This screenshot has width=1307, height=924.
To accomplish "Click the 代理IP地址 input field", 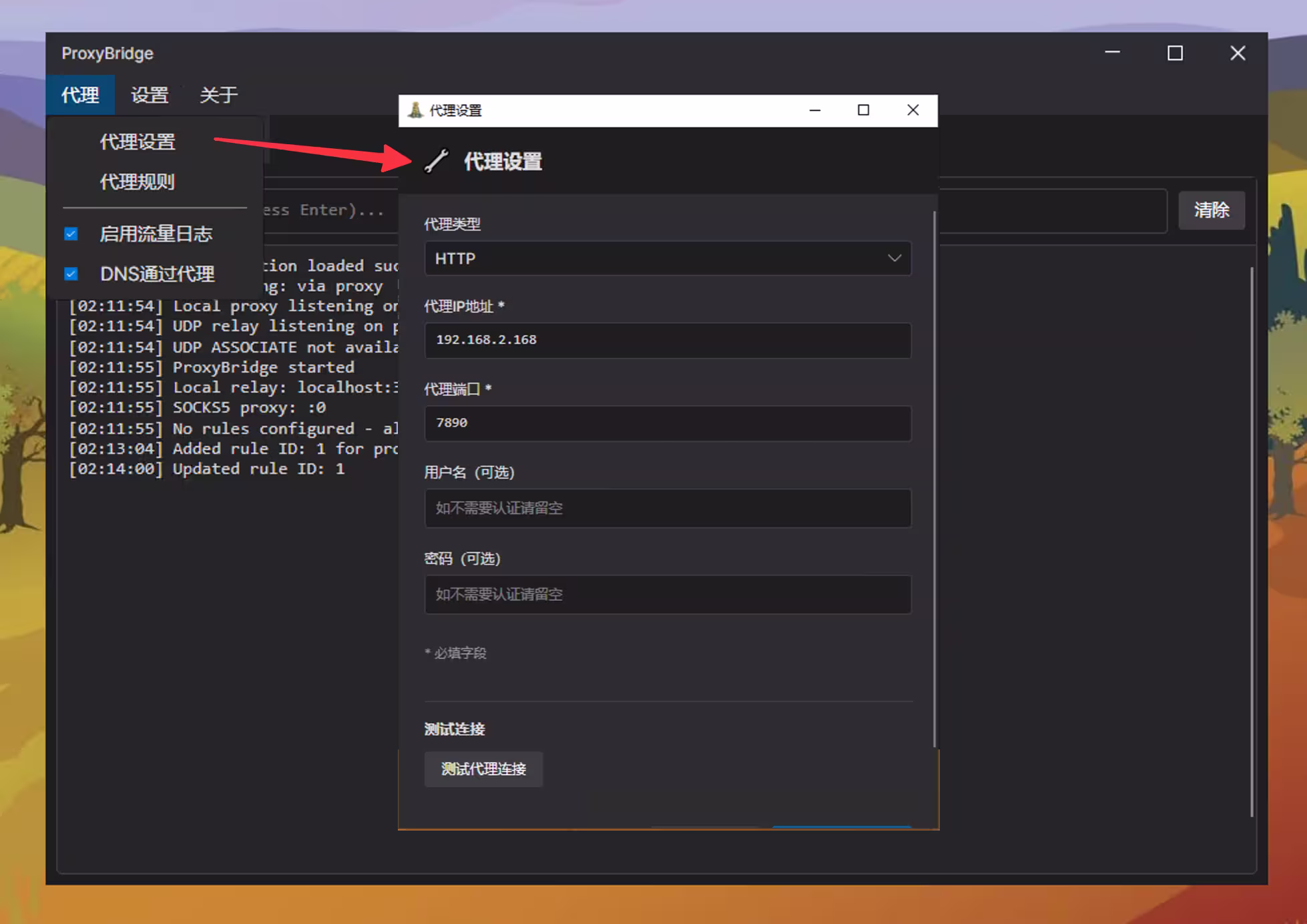I will click(668, 340).
